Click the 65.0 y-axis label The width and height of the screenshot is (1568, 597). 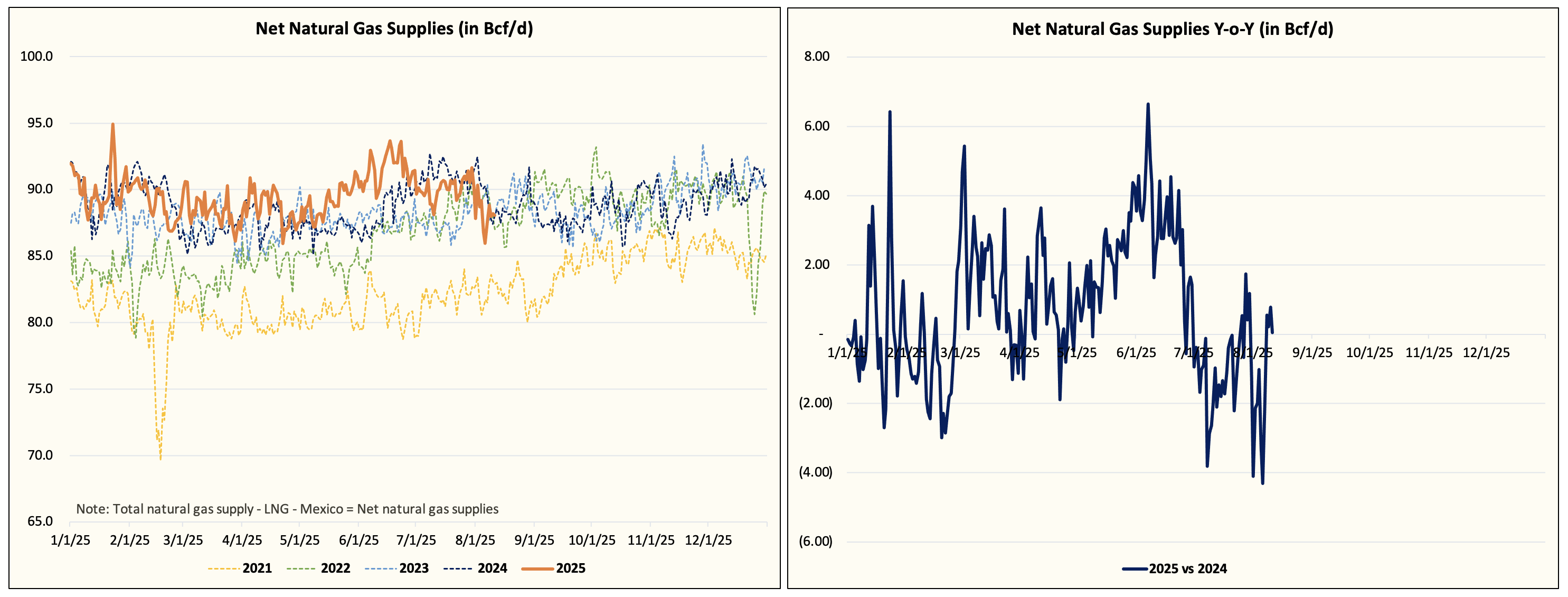pos(40,521)
